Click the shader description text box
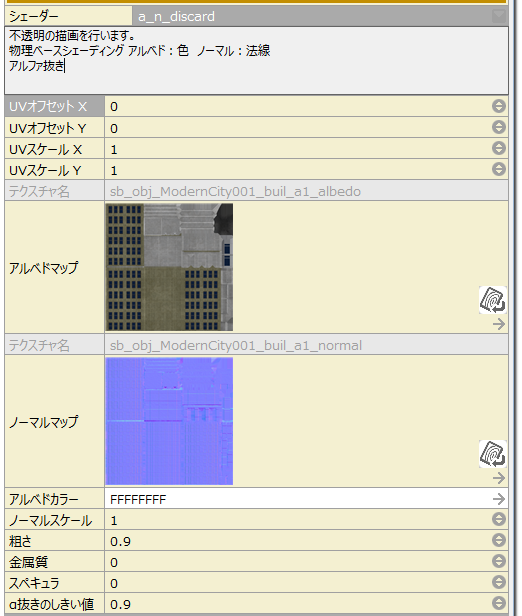The height and width of the screenshot is (616, 522). (256, 60)
